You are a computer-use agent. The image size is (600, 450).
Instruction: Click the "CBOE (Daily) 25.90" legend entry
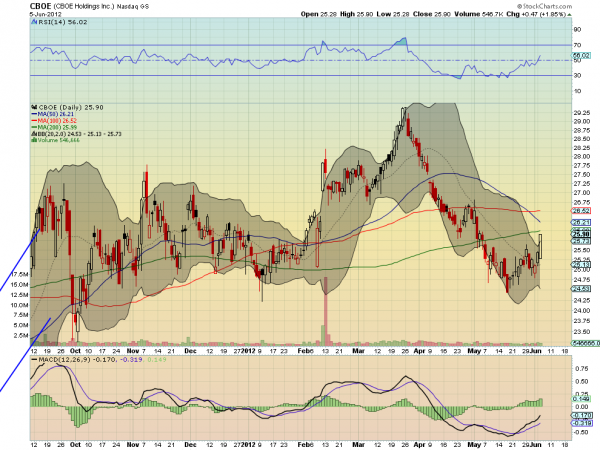click(x=70, y=108)
